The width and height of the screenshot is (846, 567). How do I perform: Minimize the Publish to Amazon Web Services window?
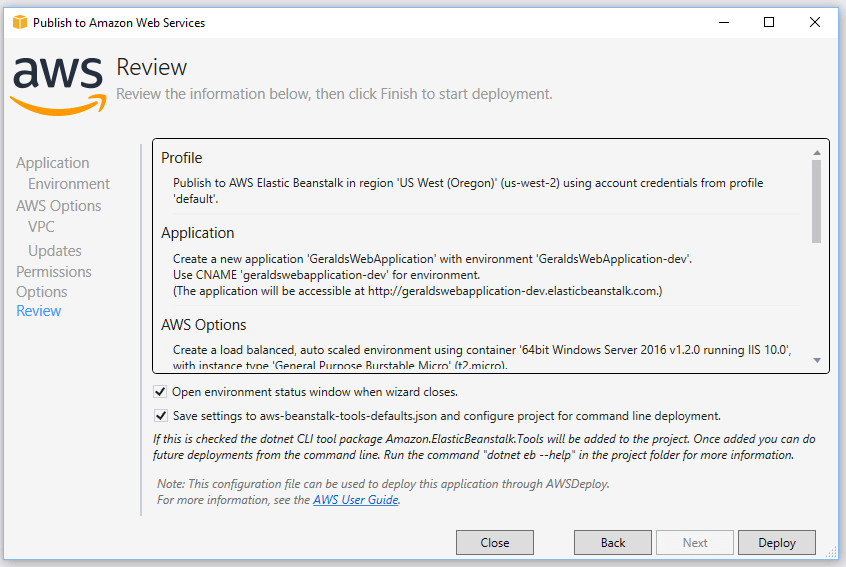(x=724, y=22)
